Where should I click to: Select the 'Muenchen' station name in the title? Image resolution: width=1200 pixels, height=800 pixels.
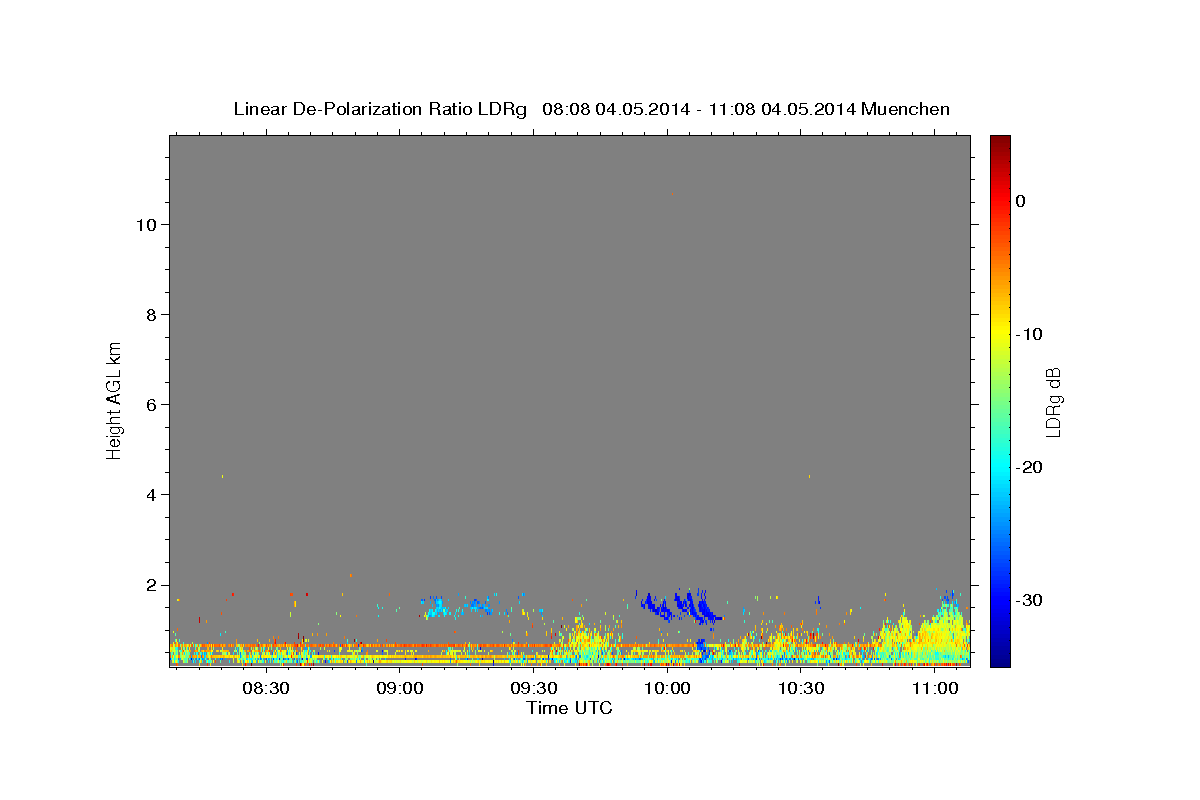[x=905, y=109]
